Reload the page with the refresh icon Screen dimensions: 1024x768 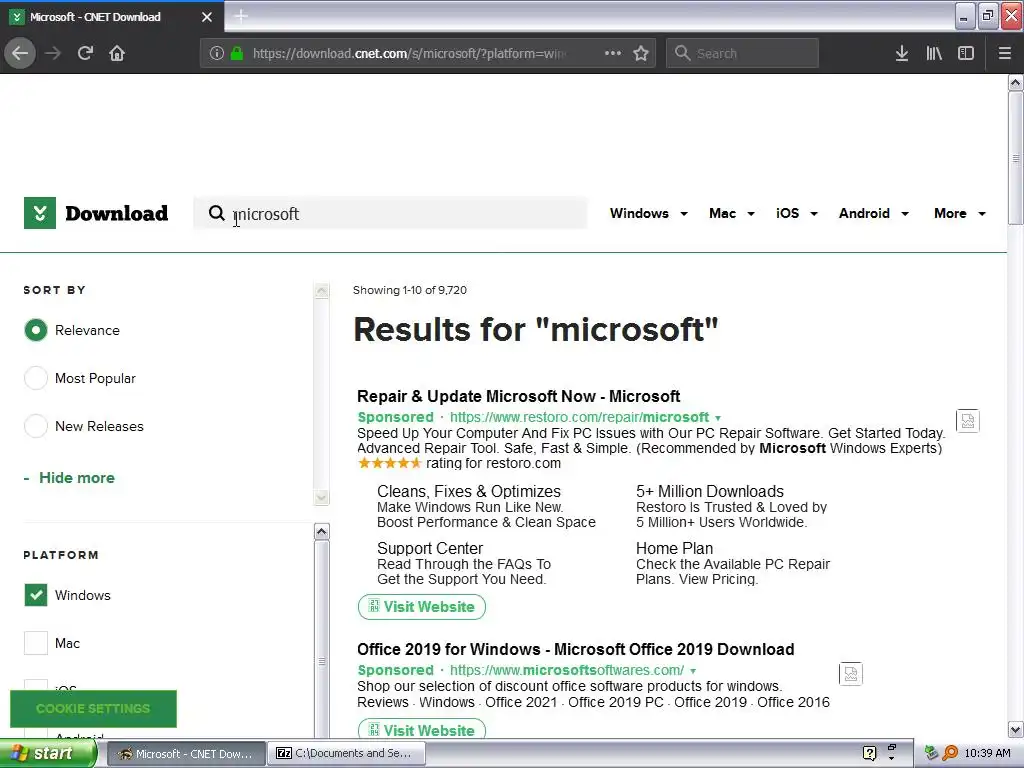click(85, 53)
